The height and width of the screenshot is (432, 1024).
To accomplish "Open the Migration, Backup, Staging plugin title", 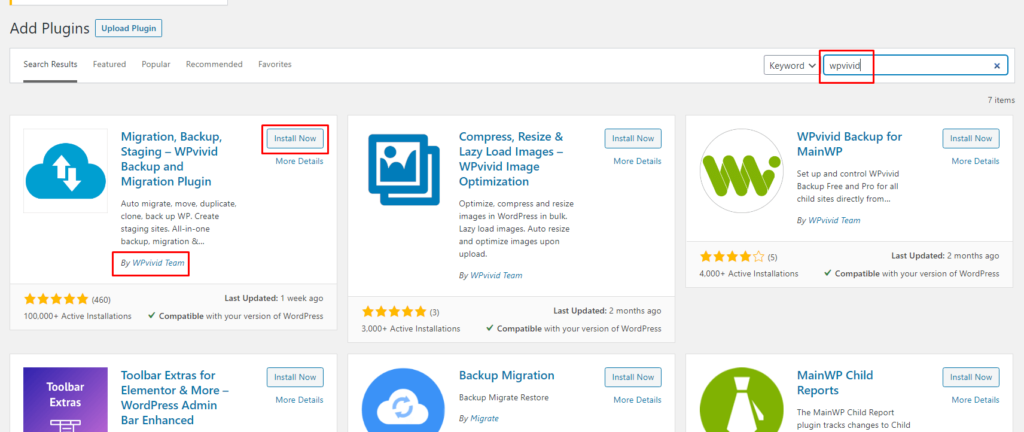I will point(172,159).
